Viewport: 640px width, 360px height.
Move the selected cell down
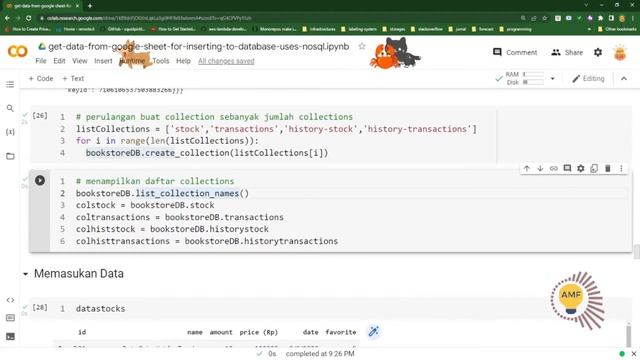(x=540, y=168)
